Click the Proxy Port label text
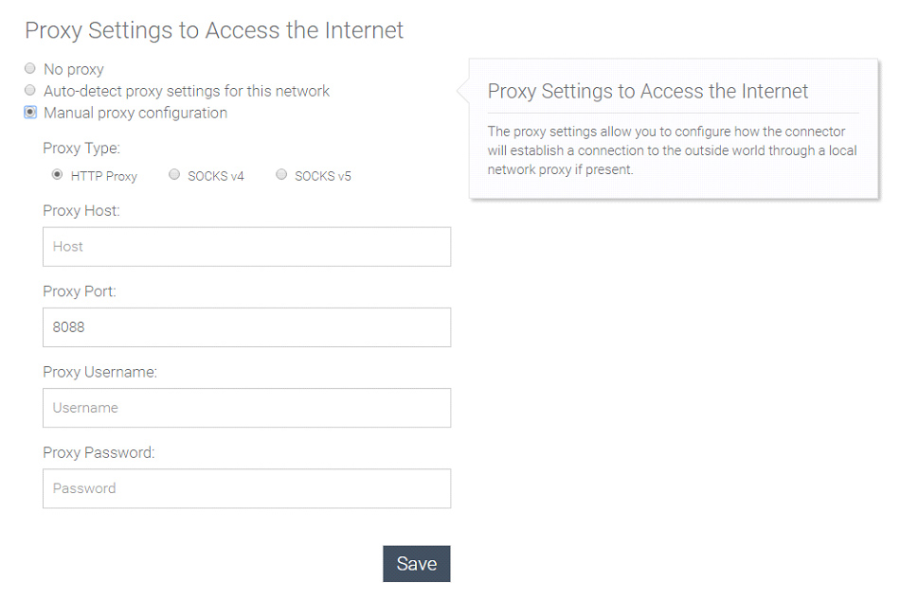900x598 pixels. click(80, 292)
